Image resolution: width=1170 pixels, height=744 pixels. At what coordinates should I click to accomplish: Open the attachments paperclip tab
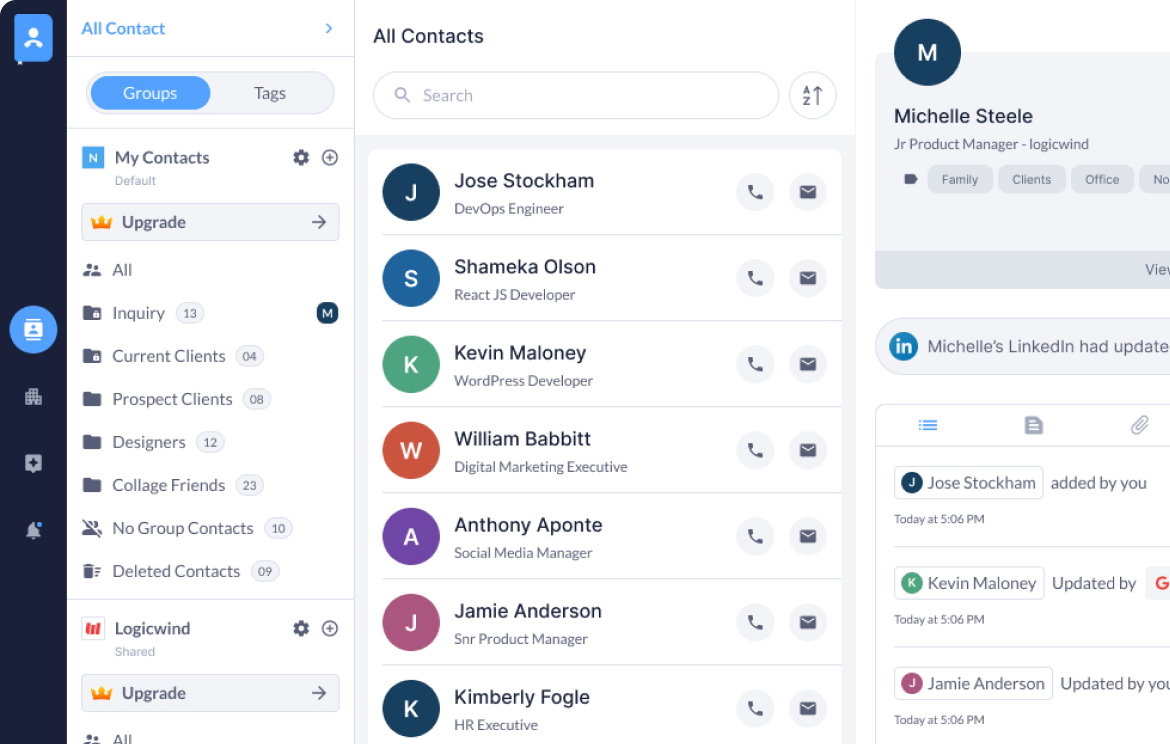1139,426
